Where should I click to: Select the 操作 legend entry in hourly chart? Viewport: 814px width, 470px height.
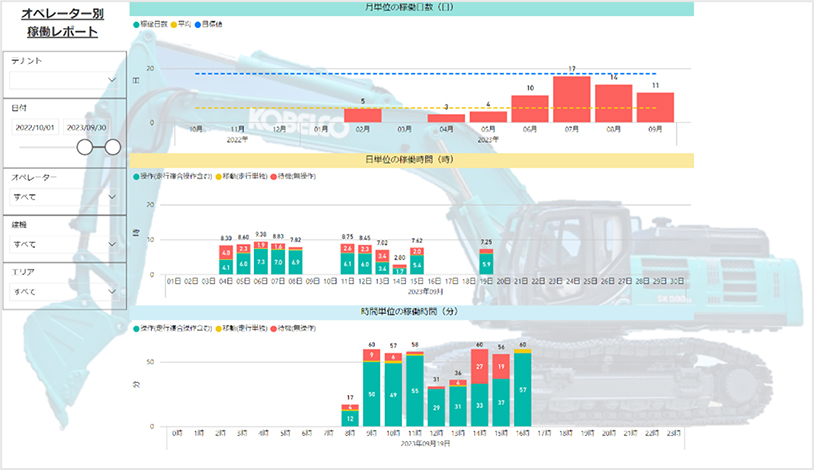[x=173, y=328]
